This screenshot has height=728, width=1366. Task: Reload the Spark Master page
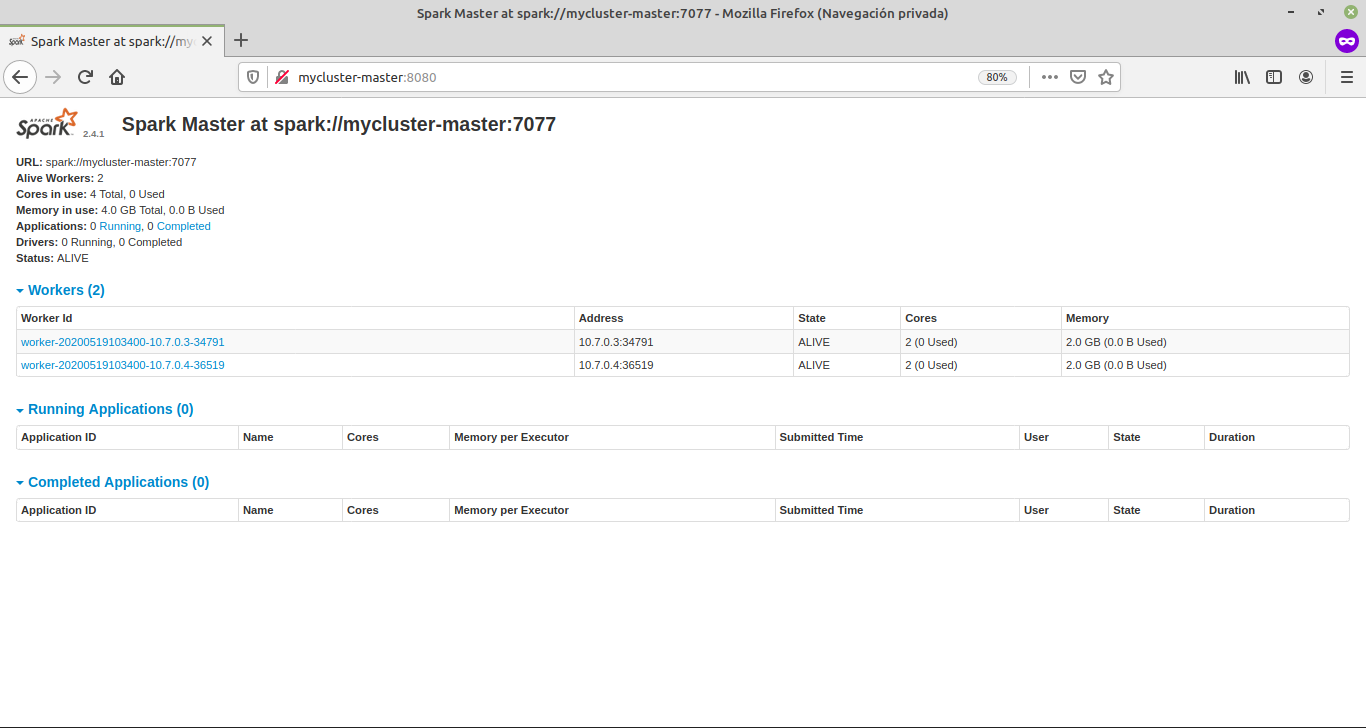pyautogui.click(x=85, y=77)
